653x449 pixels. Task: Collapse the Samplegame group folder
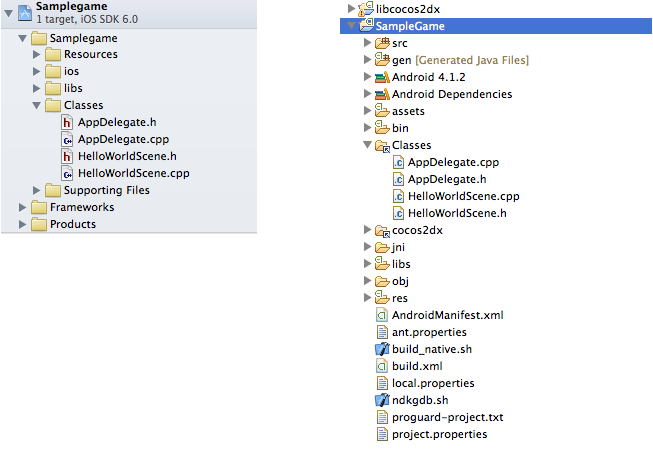22,39
